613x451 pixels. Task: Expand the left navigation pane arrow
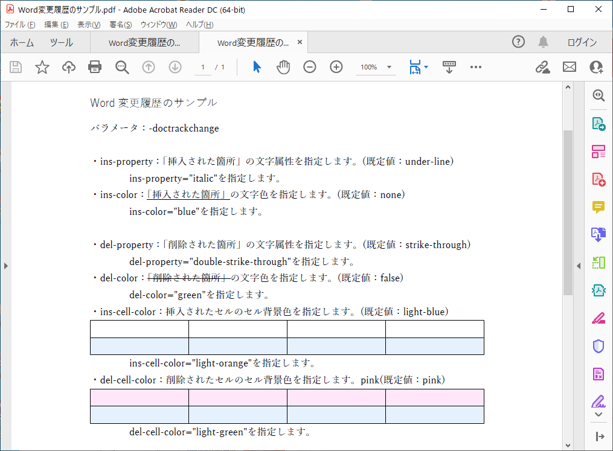tap(5, 266)
